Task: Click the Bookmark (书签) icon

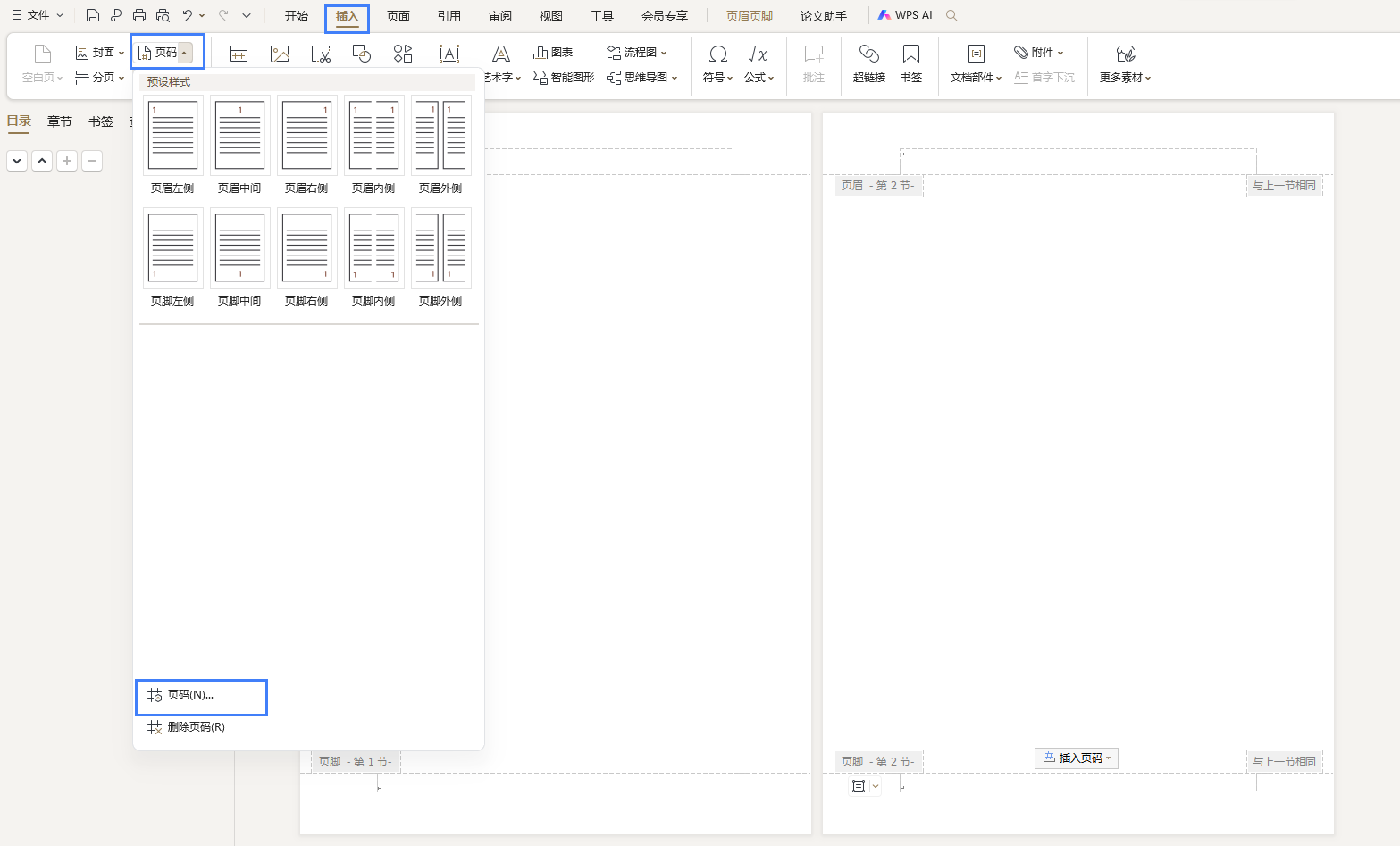Action: coord(911,54)
